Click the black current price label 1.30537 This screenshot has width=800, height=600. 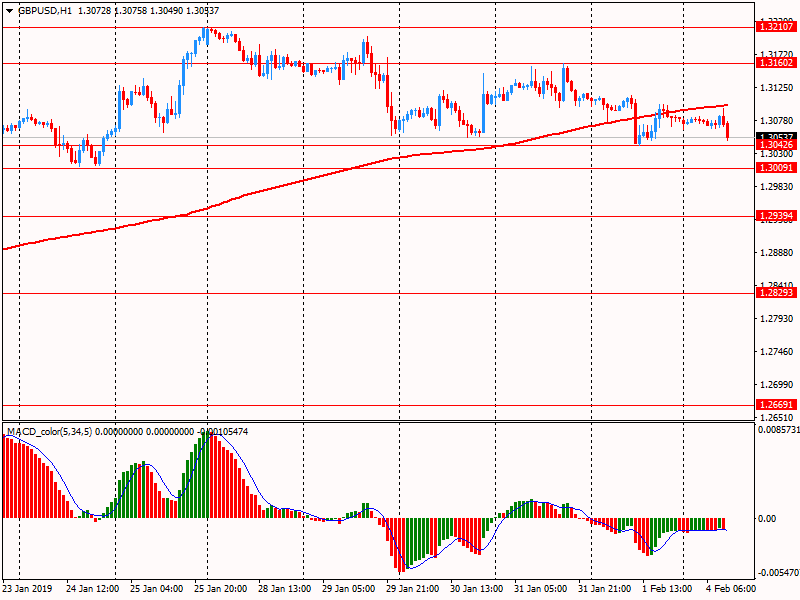pyautogui.click(x=776, y=136)
